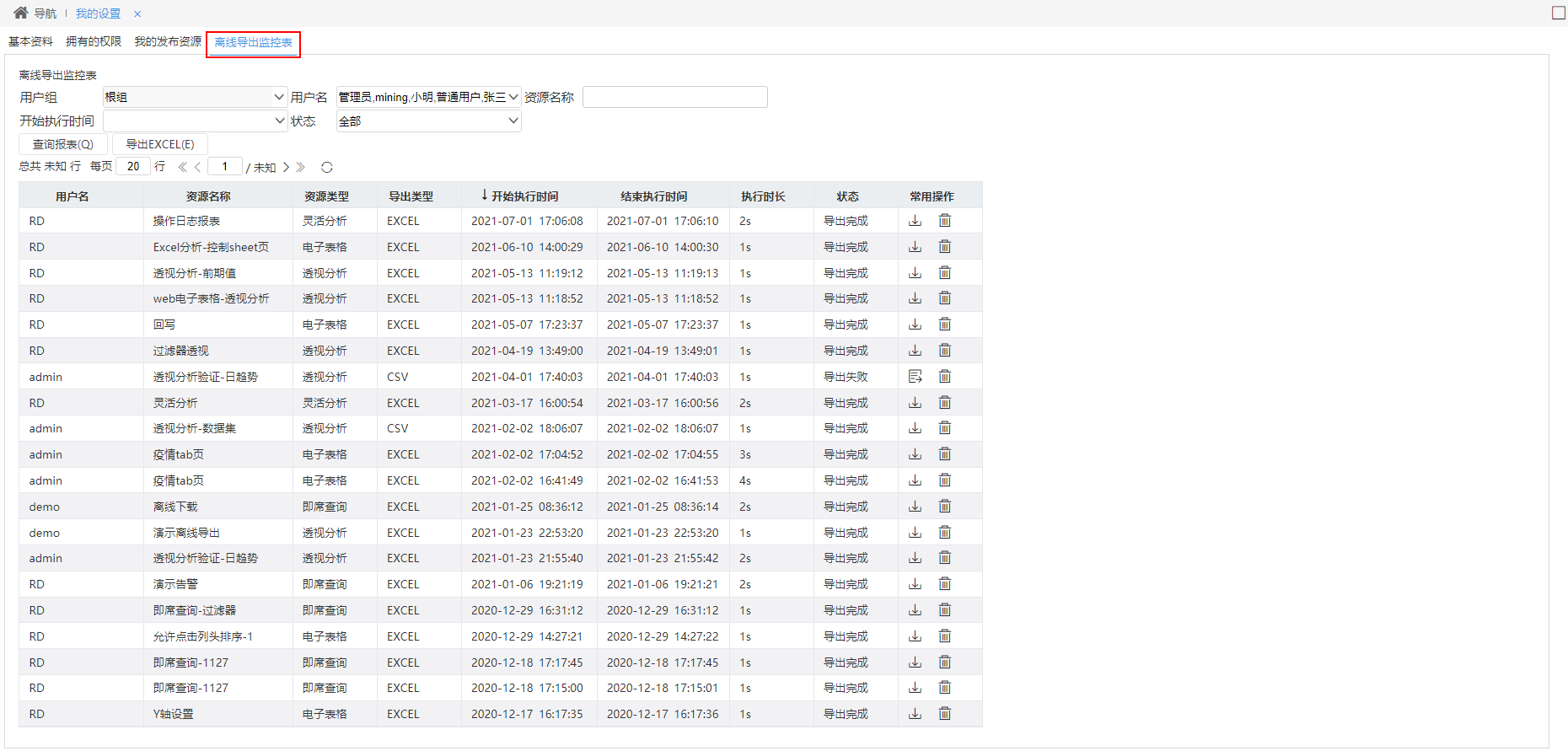Click the window restore icon at top right
Image resolution: width=1568 pixels, height=751 pixels.
(1559, 13)
